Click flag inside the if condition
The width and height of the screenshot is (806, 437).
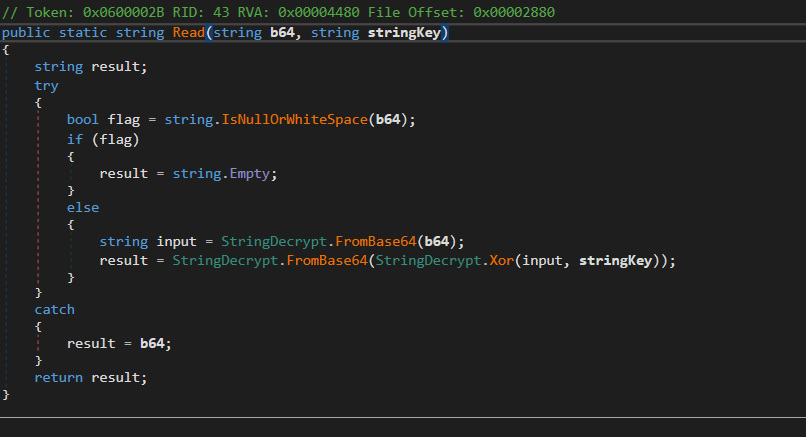(x=116, y=139)
